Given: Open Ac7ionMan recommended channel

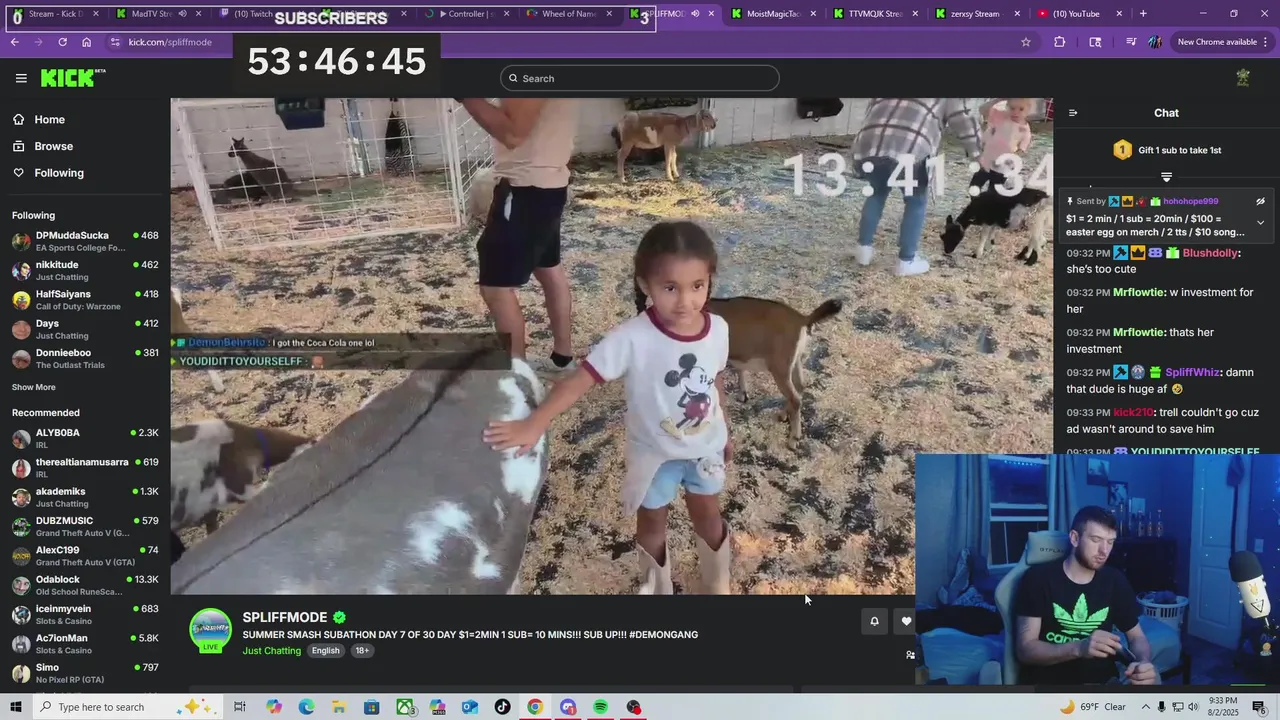Looking at the screenshot, I should (x=85, y=643).
